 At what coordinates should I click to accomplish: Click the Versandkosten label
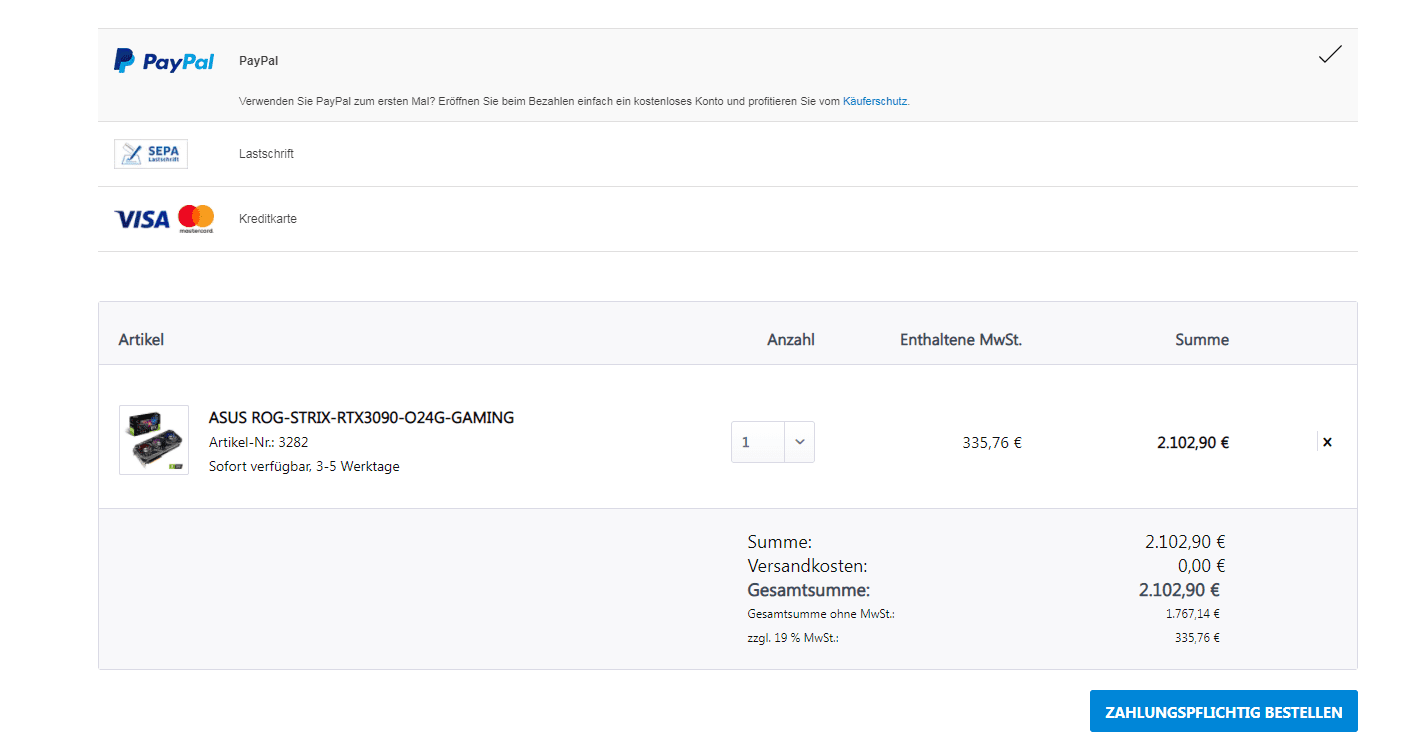point(807,566)
